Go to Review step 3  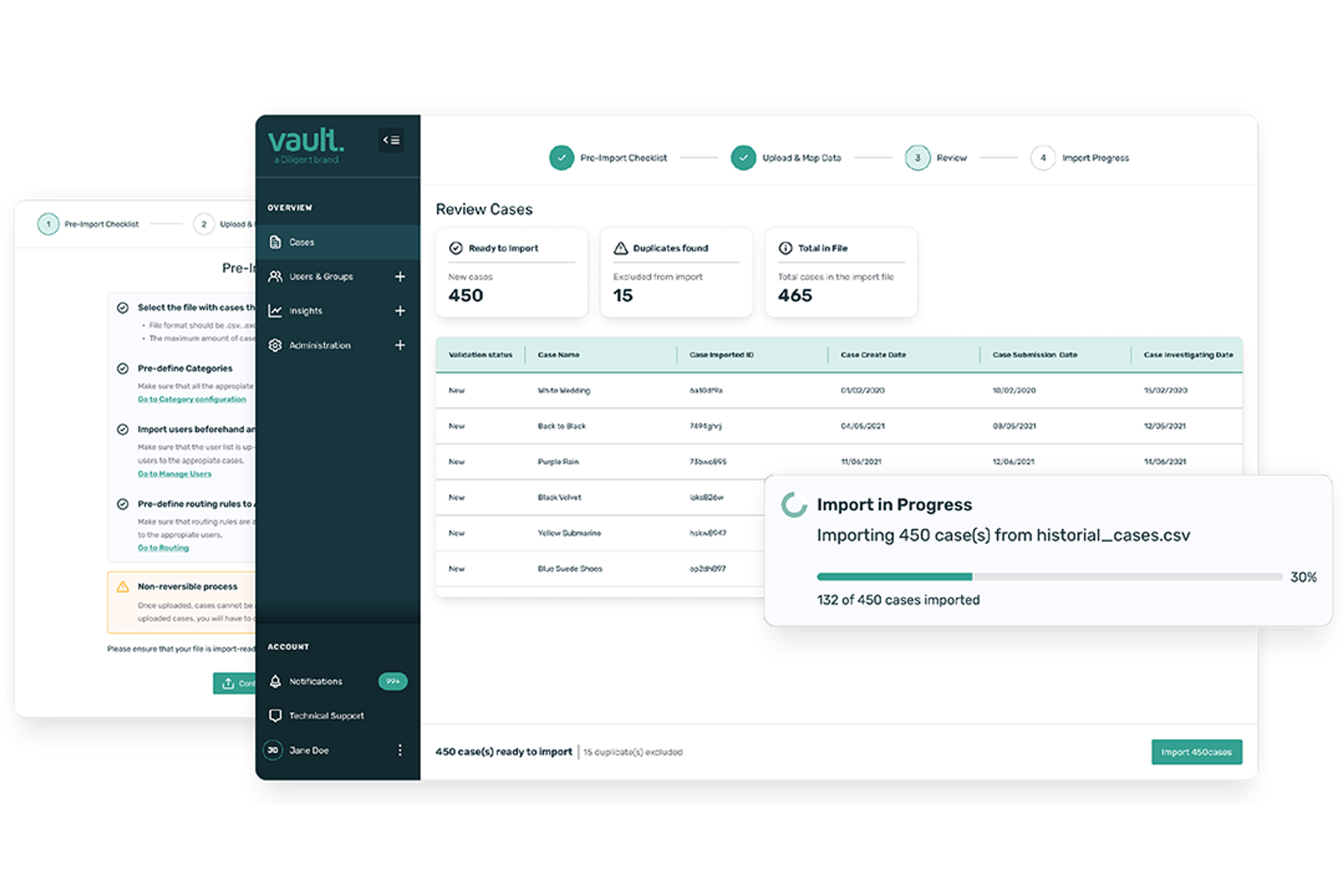click(917, 158)
